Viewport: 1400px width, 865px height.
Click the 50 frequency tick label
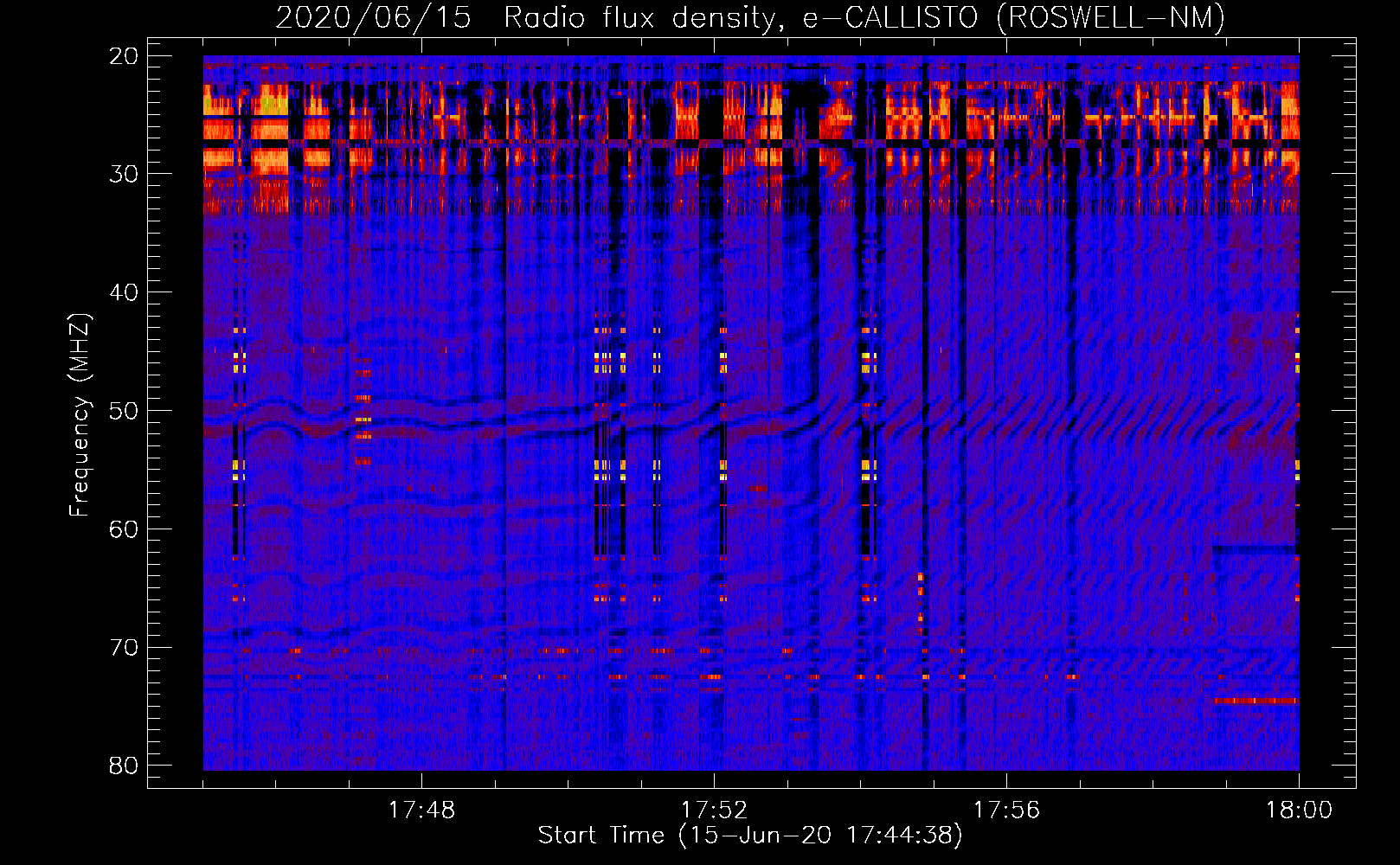click(x=124, y=411)
